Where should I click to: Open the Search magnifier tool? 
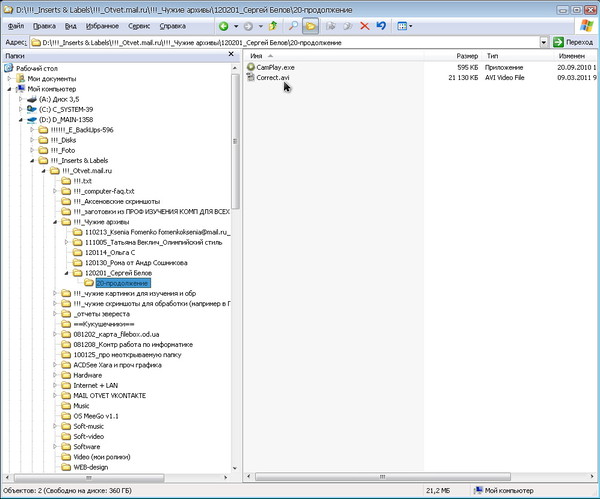[293, 26]
